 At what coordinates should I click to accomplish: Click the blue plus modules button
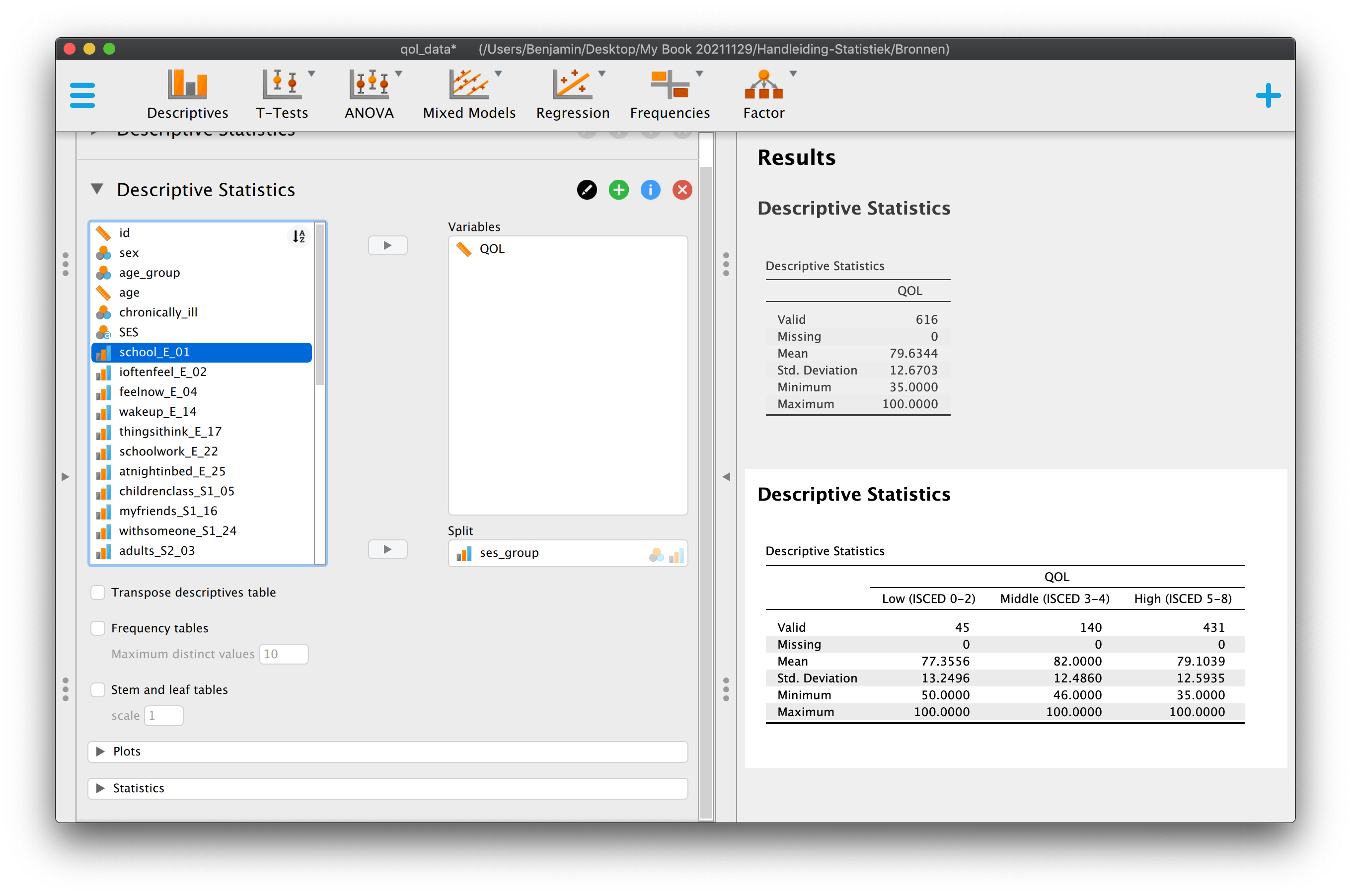click(x=1268, y=95)
